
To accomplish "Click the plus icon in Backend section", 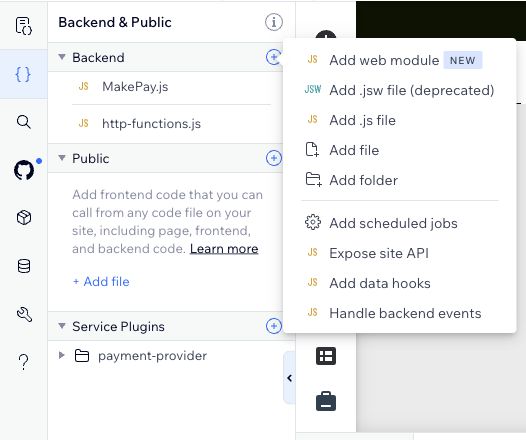I will pyautogui.click(x=274, y=57).
